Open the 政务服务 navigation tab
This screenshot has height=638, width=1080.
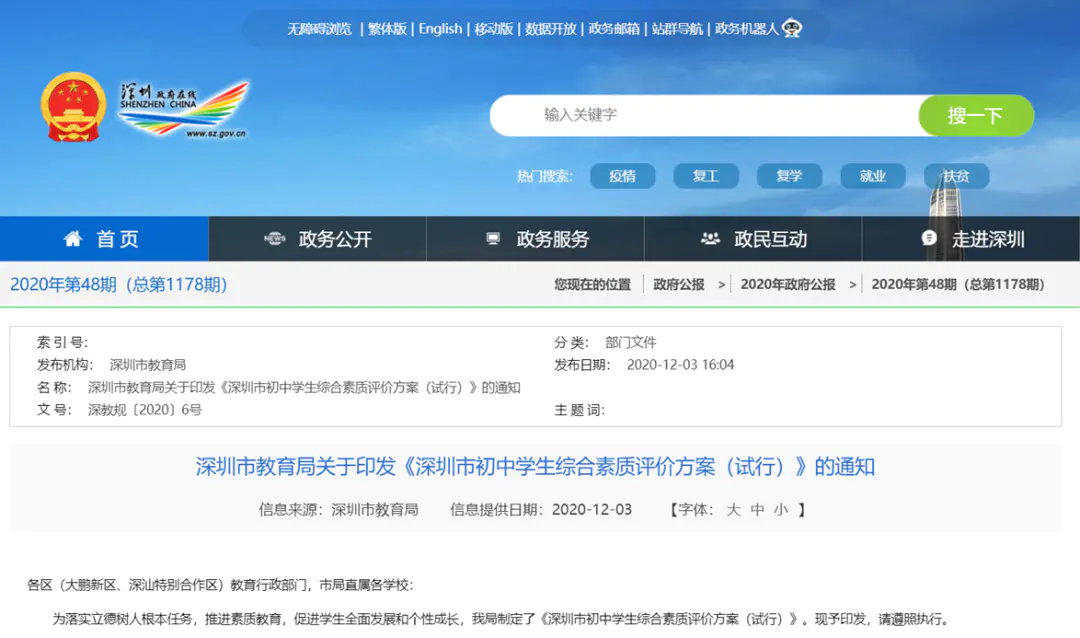click(535, 238)
